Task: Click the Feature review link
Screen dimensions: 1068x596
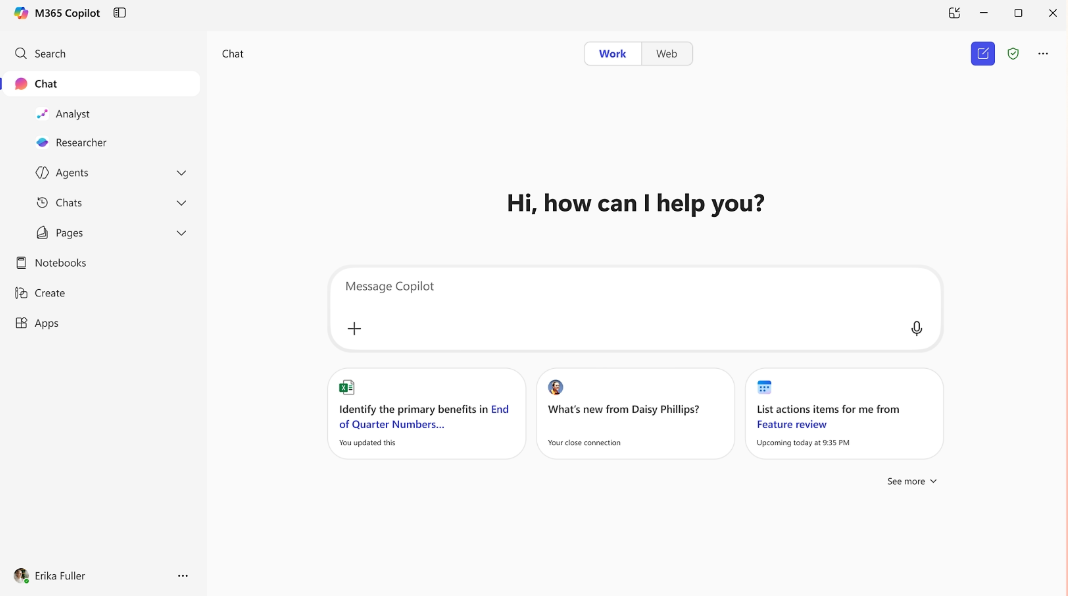Action: pos(791,424)
